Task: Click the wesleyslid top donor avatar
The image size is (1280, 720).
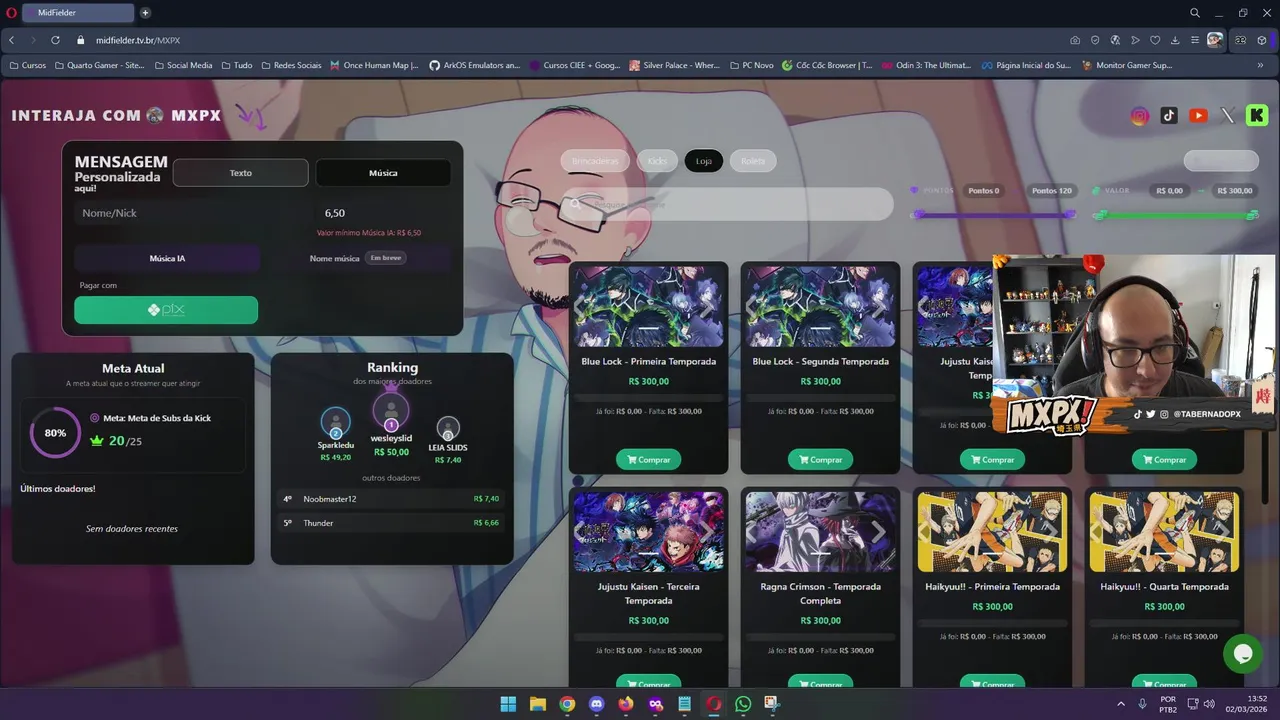Action: [x=391, y=411]
